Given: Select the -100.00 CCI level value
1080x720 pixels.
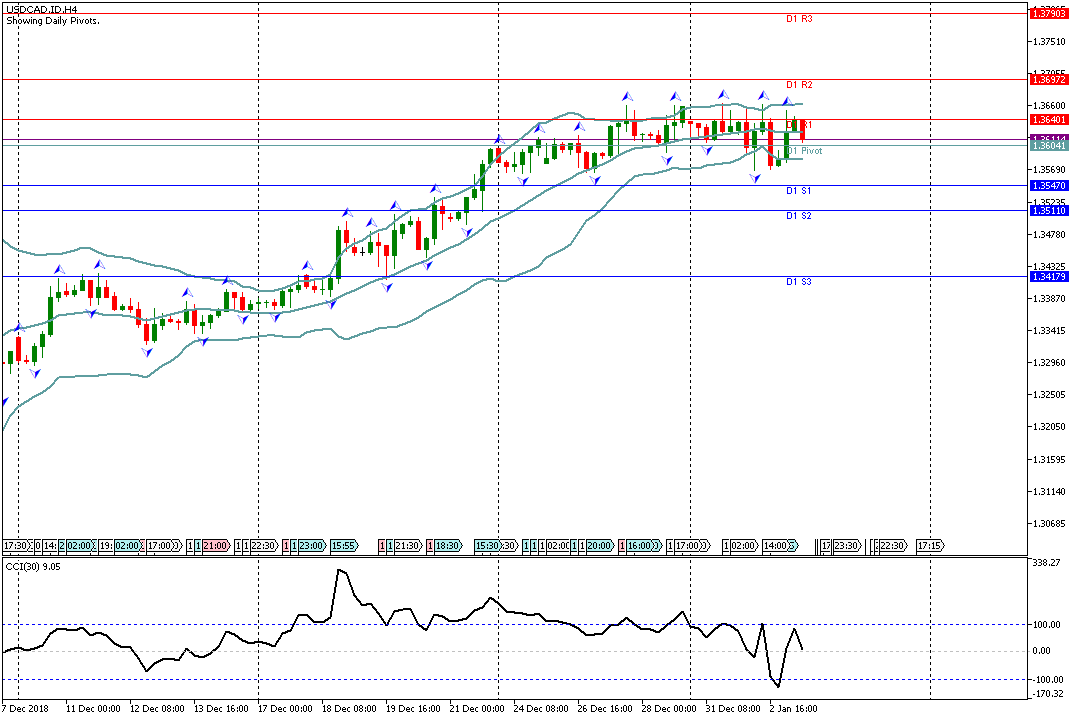Looking at the screenshot, I should [x=1048, y=680].
